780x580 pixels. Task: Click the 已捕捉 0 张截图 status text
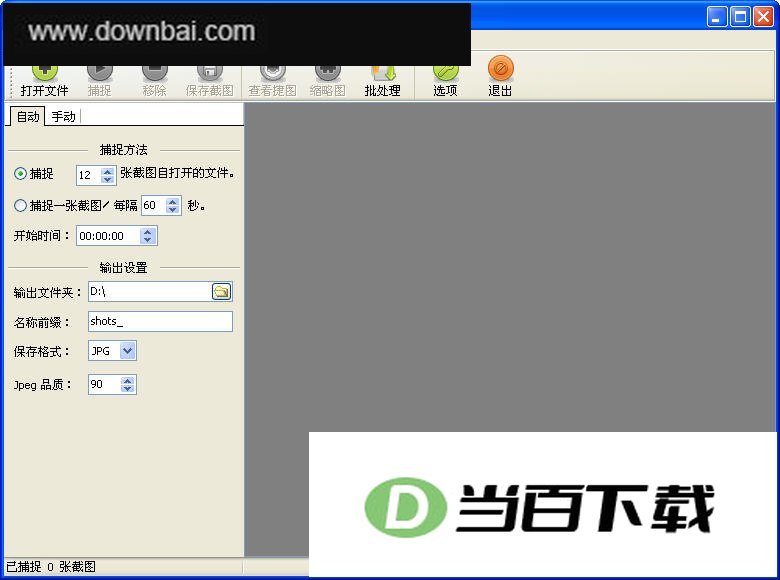click(x=51, y=567)
